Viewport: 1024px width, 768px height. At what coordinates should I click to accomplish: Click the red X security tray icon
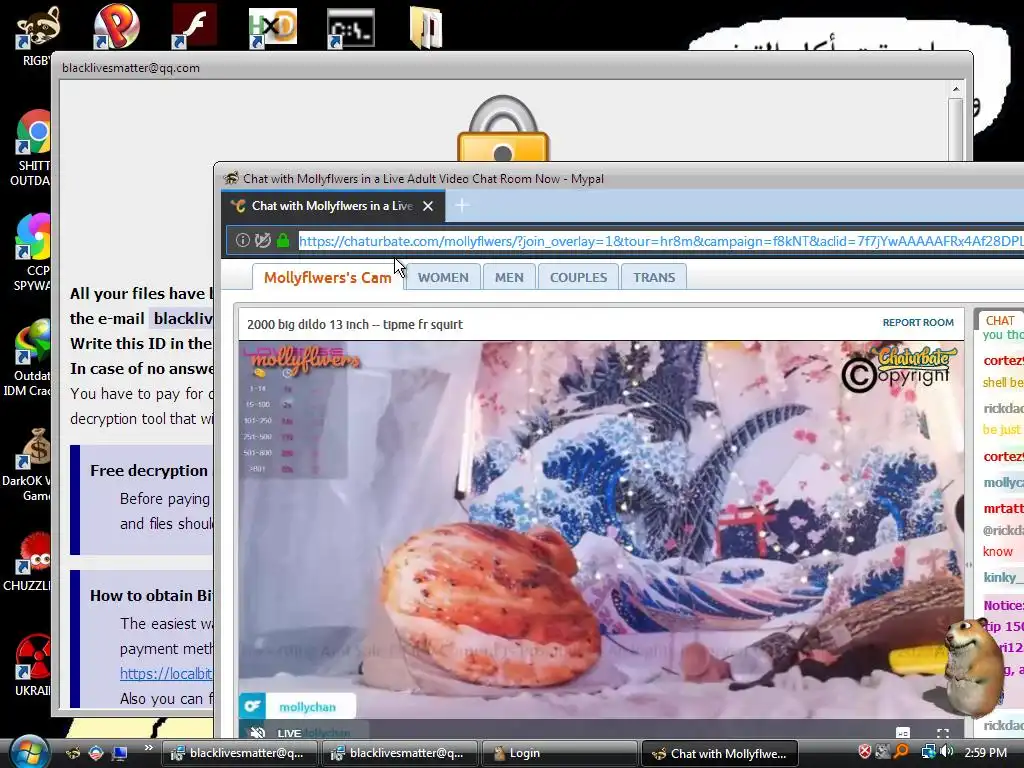click(x=865, y=752)
